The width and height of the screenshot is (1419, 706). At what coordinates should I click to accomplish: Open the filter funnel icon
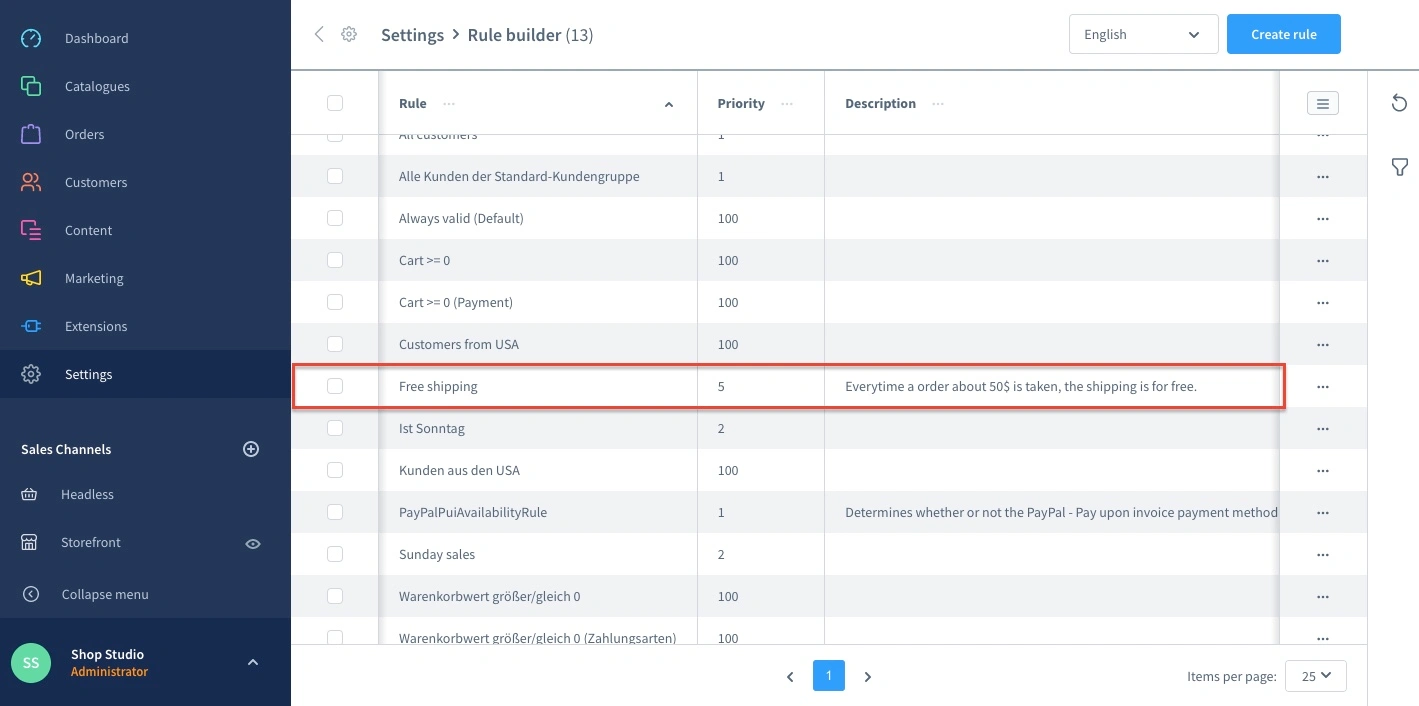click(1400, 167)
